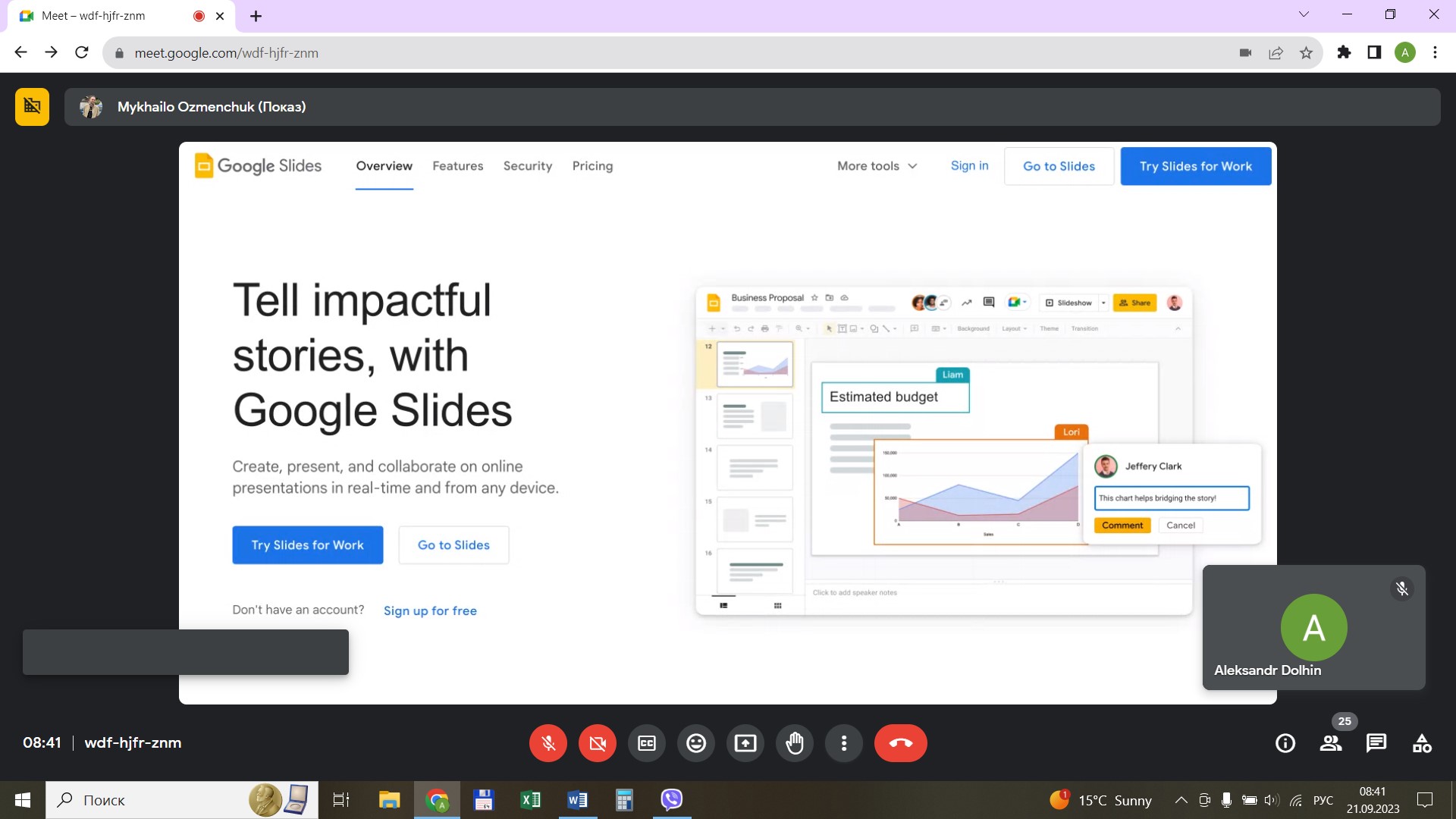
Task: Toggle Chrome side panel
Action: pos(1374,52)
